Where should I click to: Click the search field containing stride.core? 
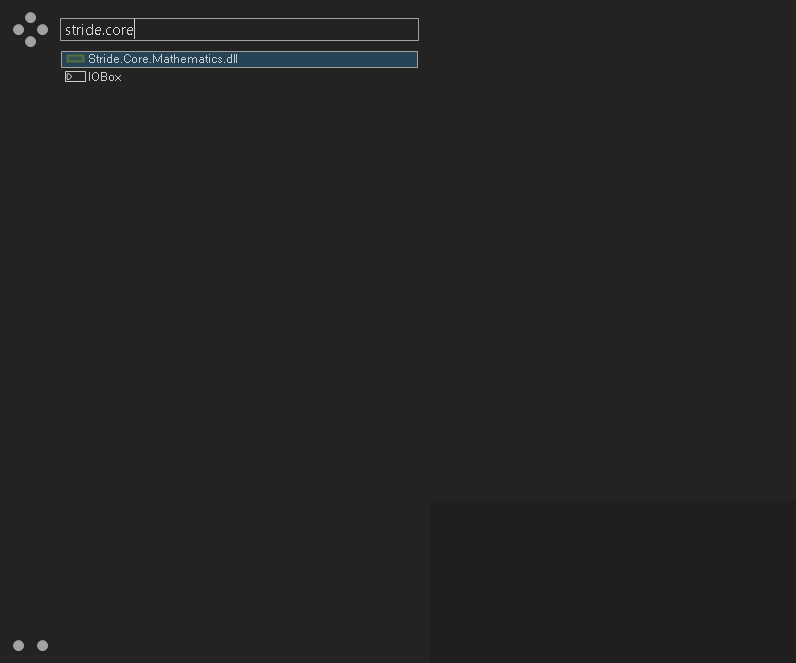(x=239, y=29)
